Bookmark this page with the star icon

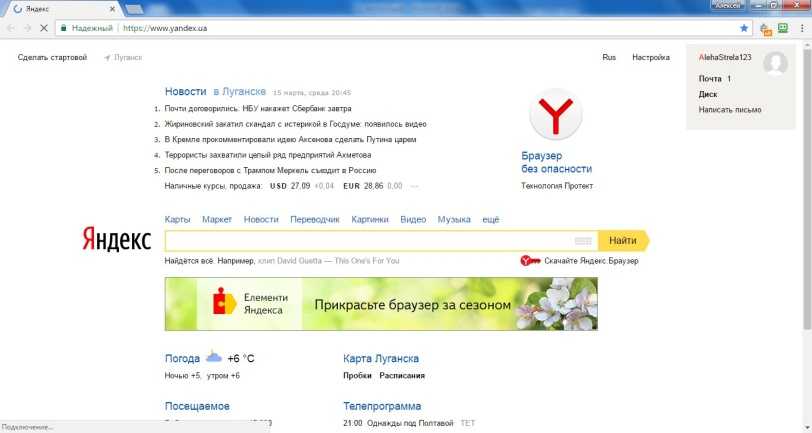743,28
